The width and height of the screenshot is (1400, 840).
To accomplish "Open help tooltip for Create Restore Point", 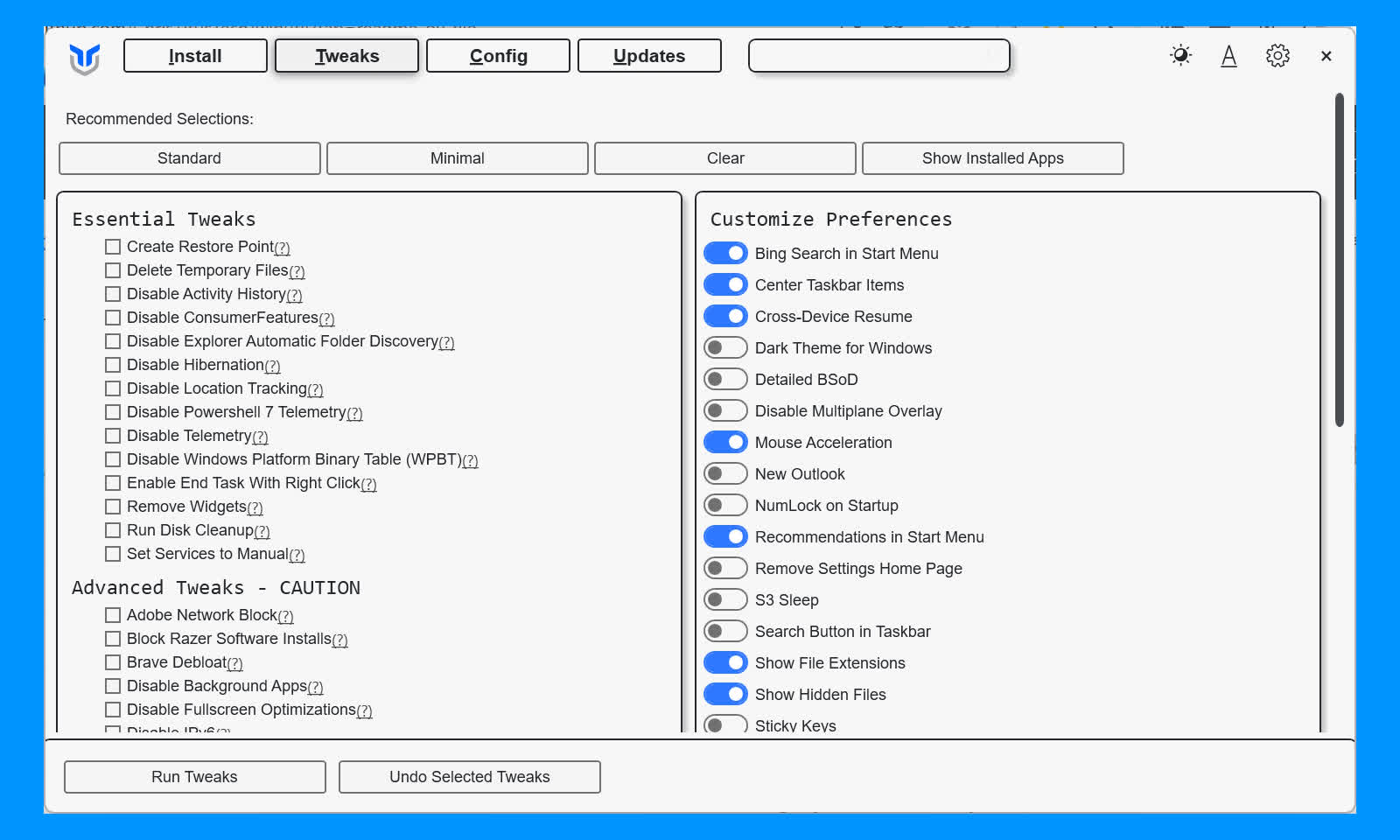I will 282,248.
